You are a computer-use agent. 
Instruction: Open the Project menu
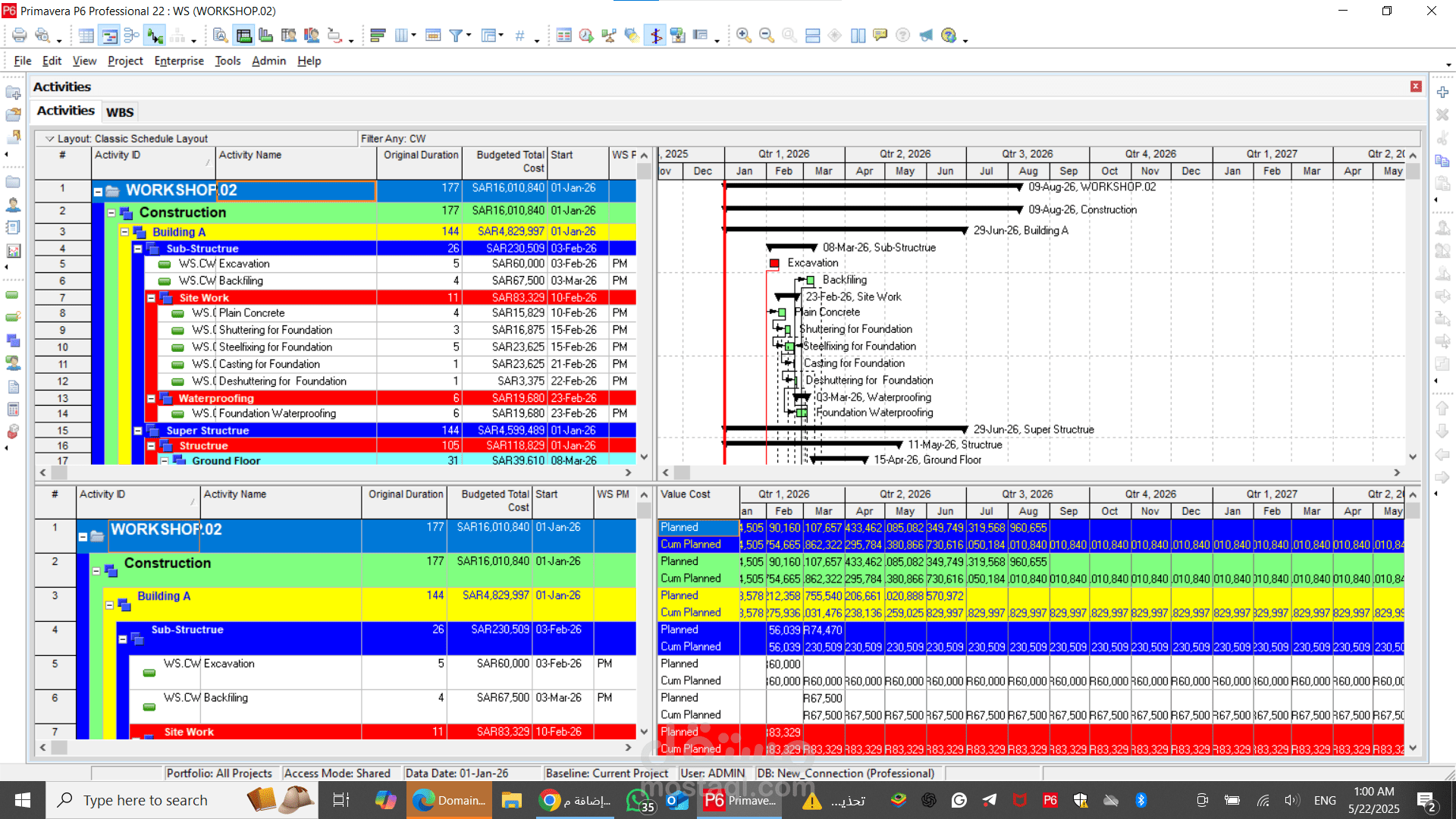coord(125,61)
